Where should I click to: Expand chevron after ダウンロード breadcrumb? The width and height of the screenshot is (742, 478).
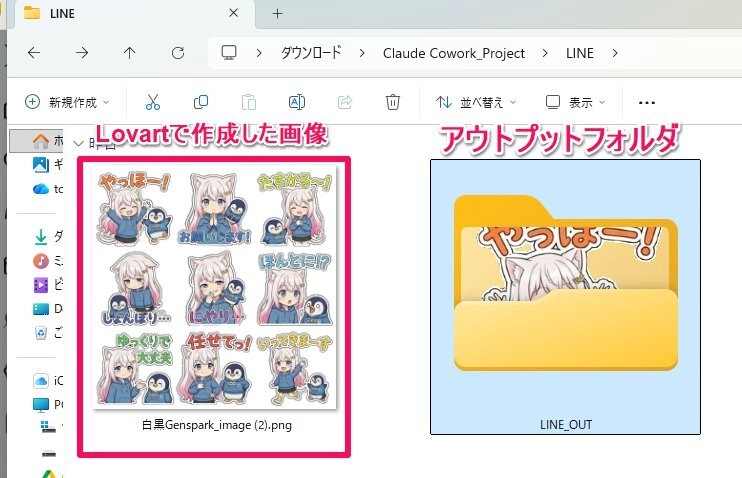pyautogui.click(x=362, y=53)
